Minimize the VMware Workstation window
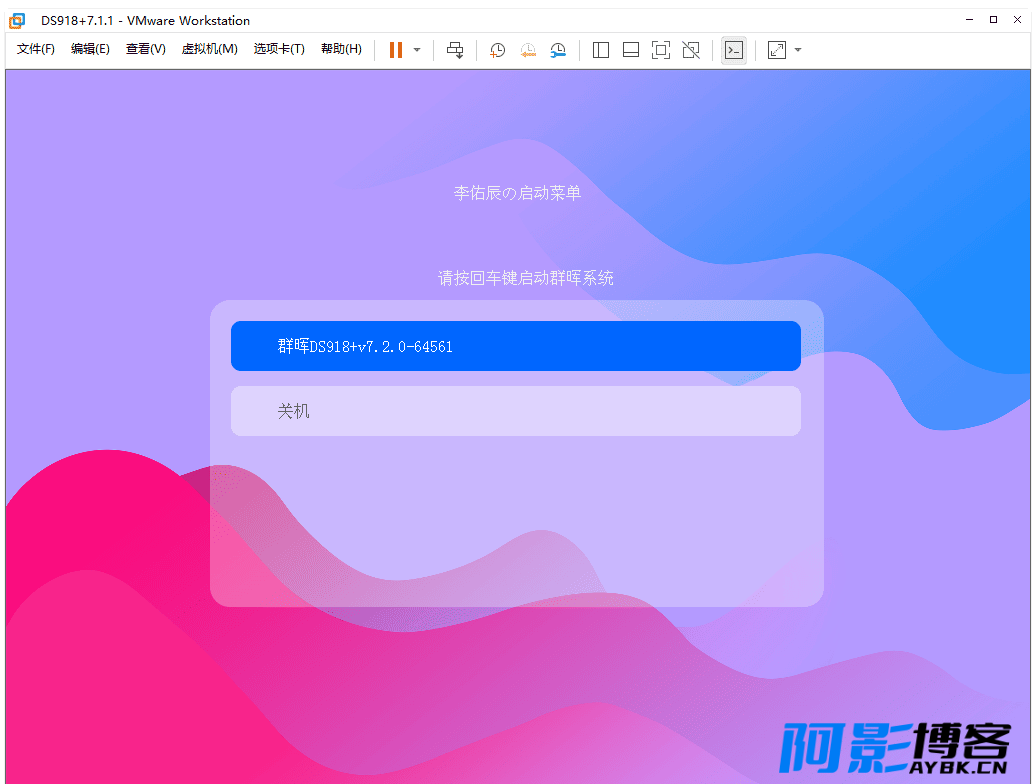This screenshot has width=1033, height=784. (969, 20)
